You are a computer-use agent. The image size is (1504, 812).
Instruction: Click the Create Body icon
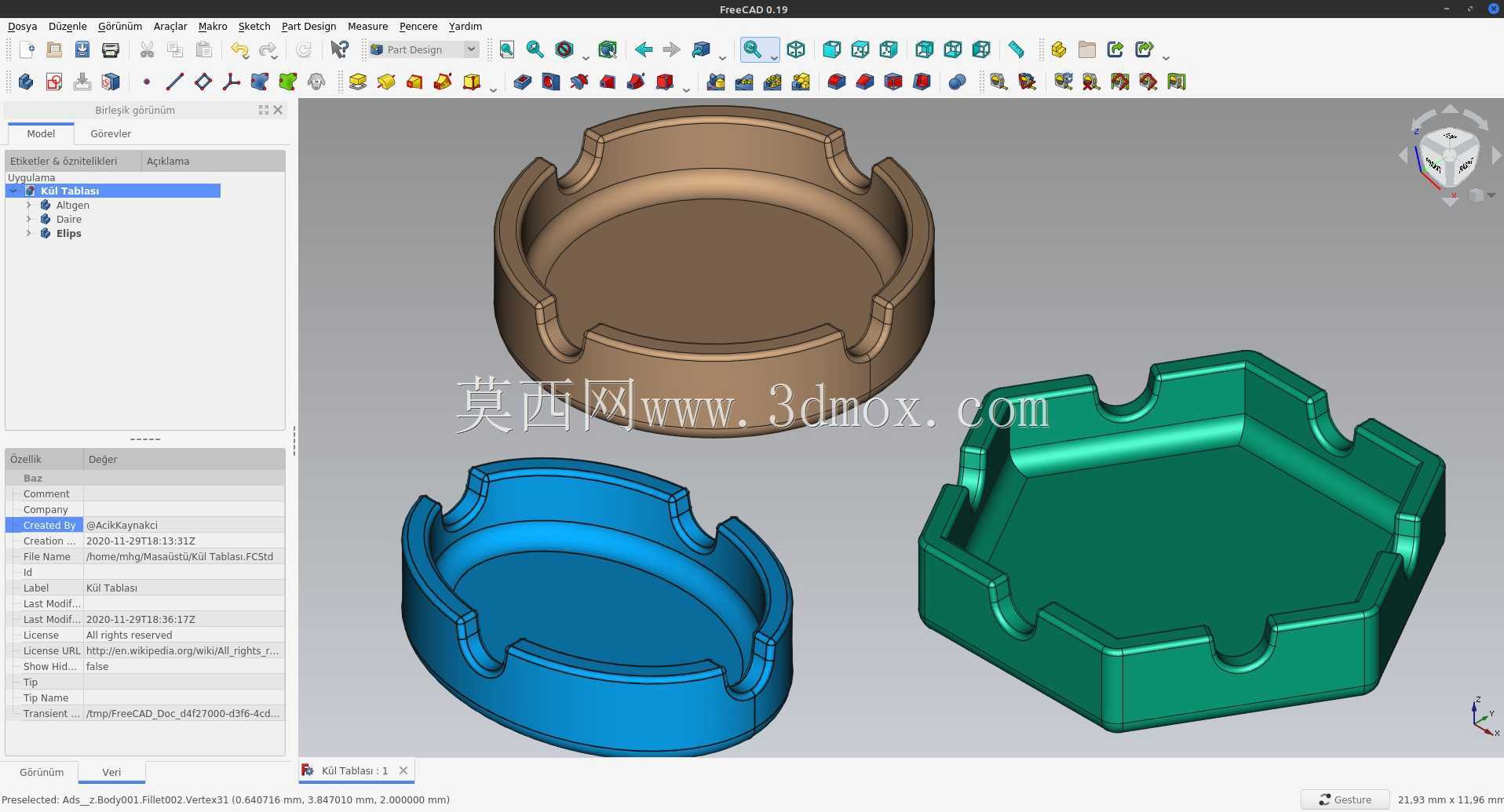point(26,82)
